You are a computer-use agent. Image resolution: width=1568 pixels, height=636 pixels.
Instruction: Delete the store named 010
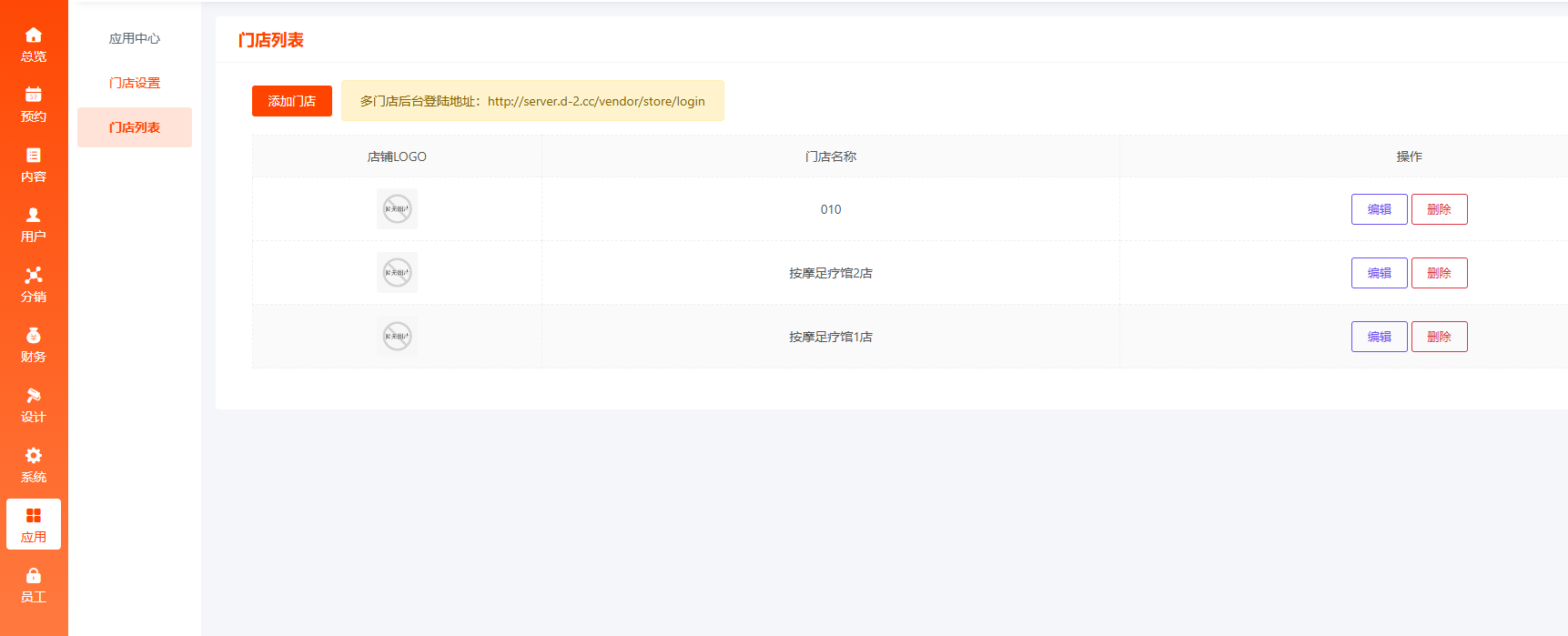(1439, 209)
